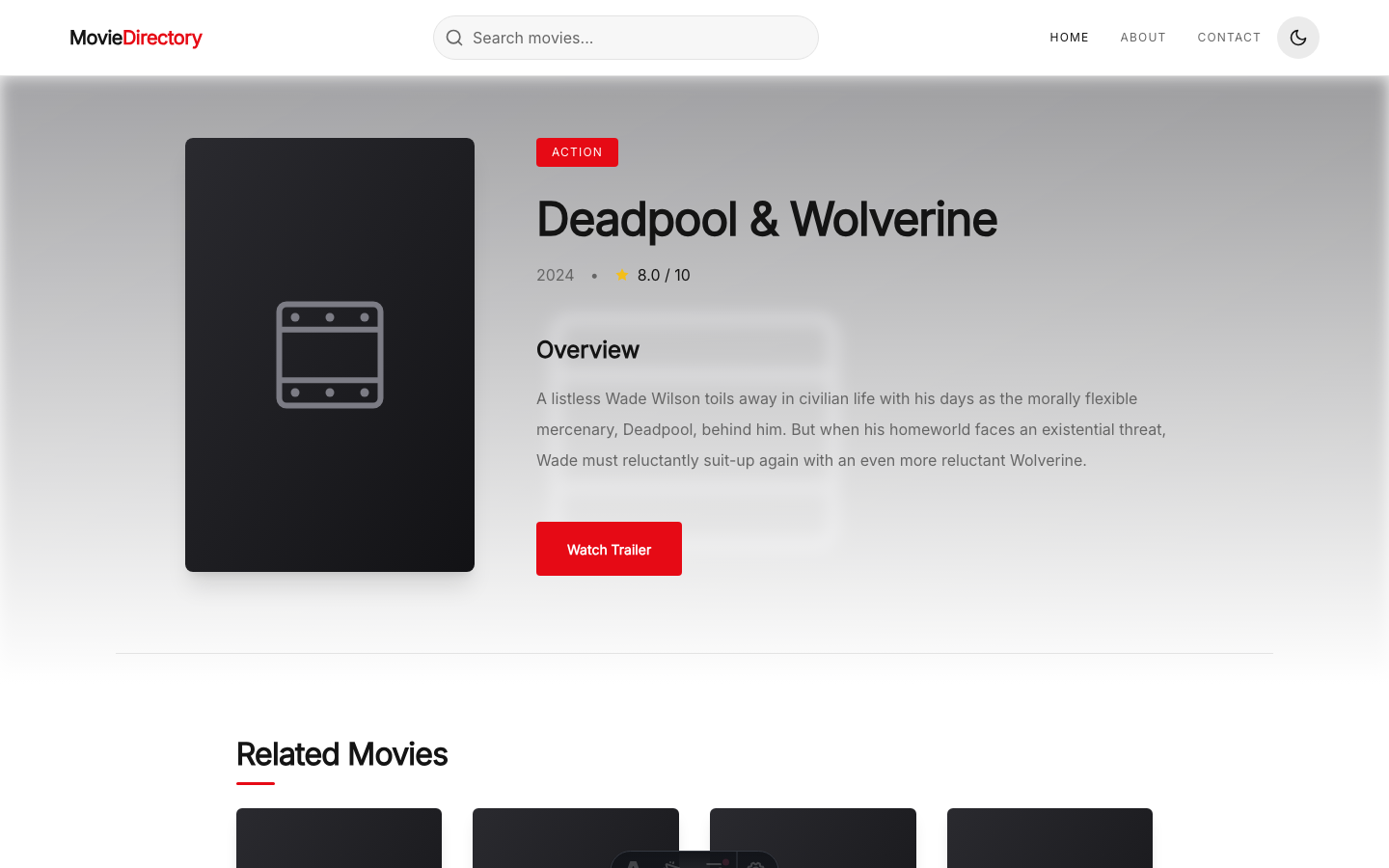The image size is (1389, 868).
Task: Open the first related movie card
Action: tap(339, 838)
